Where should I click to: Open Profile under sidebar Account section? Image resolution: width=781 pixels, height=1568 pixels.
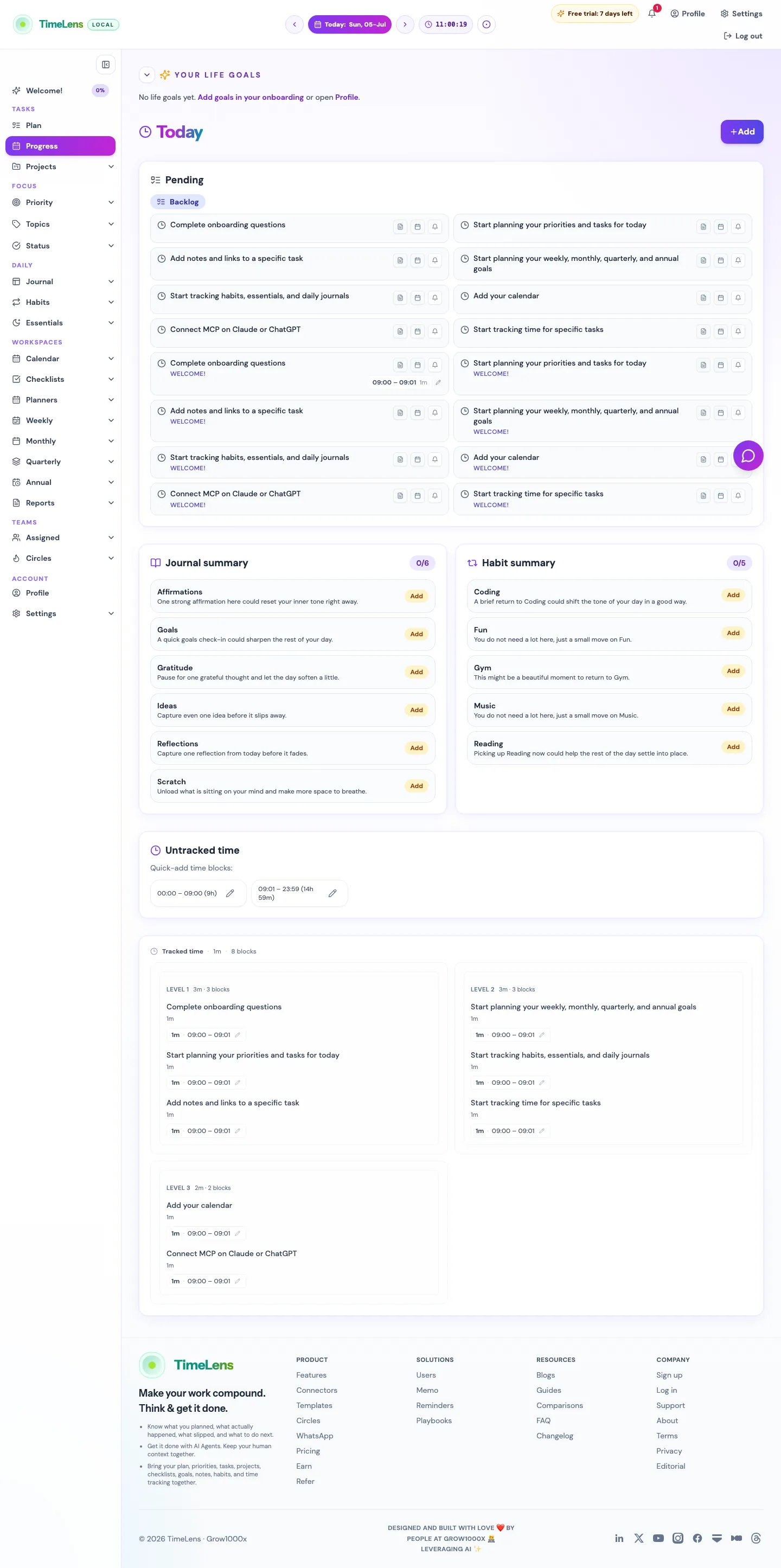pos(60,593)
